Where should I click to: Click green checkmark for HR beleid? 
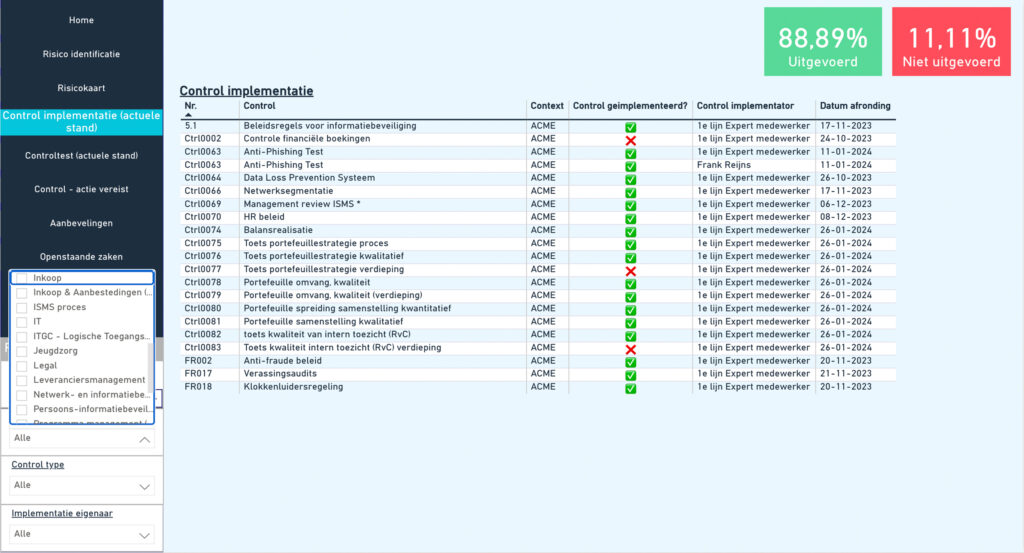[630, 219]
